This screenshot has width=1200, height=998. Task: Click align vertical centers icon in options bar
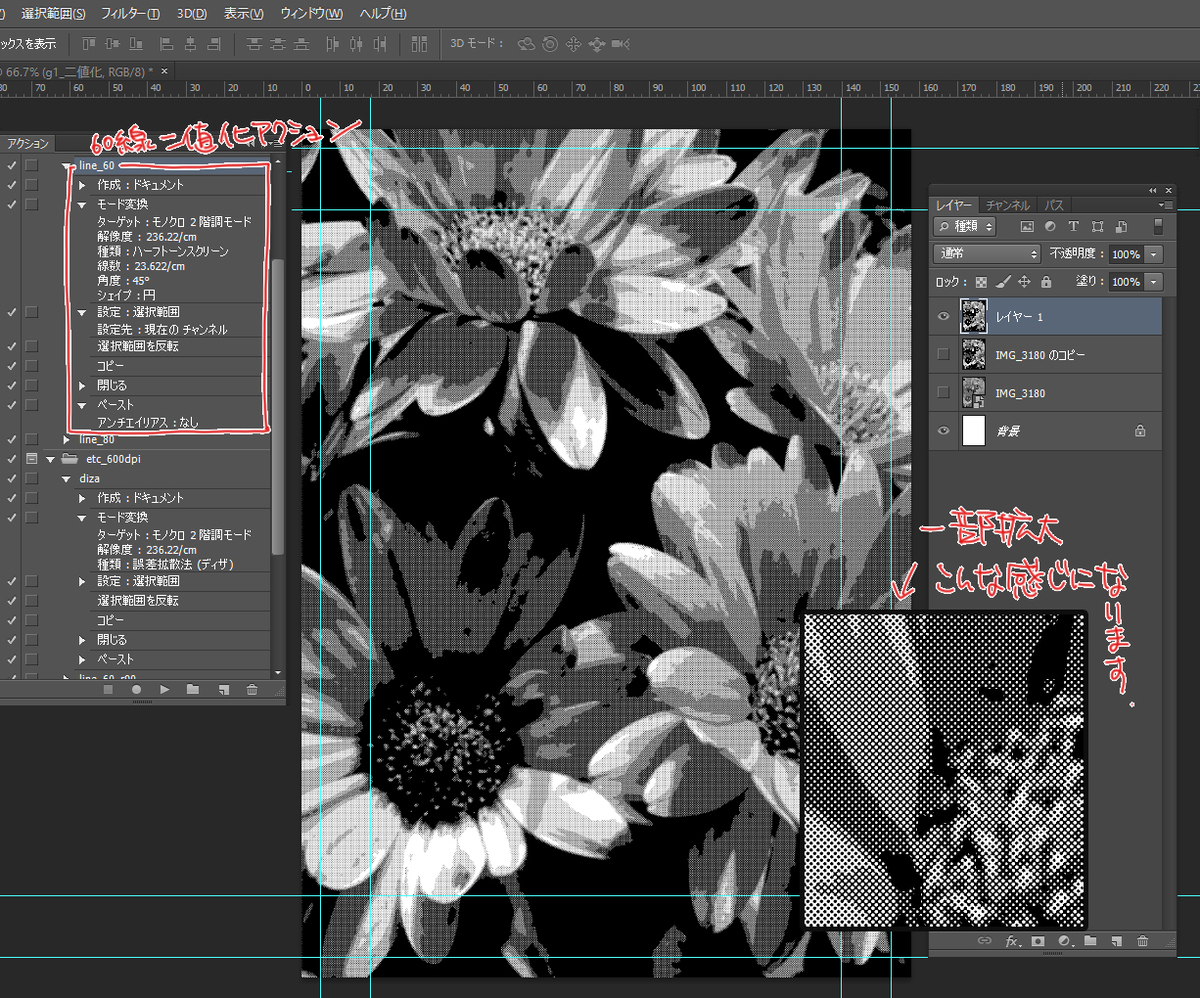(110, 44)
